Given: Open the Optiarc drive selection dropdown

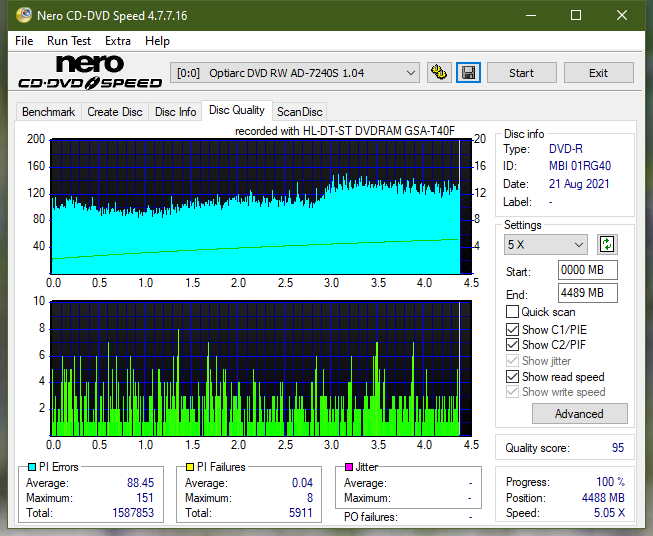Looking at the screenshot, I should coord(295,73).
